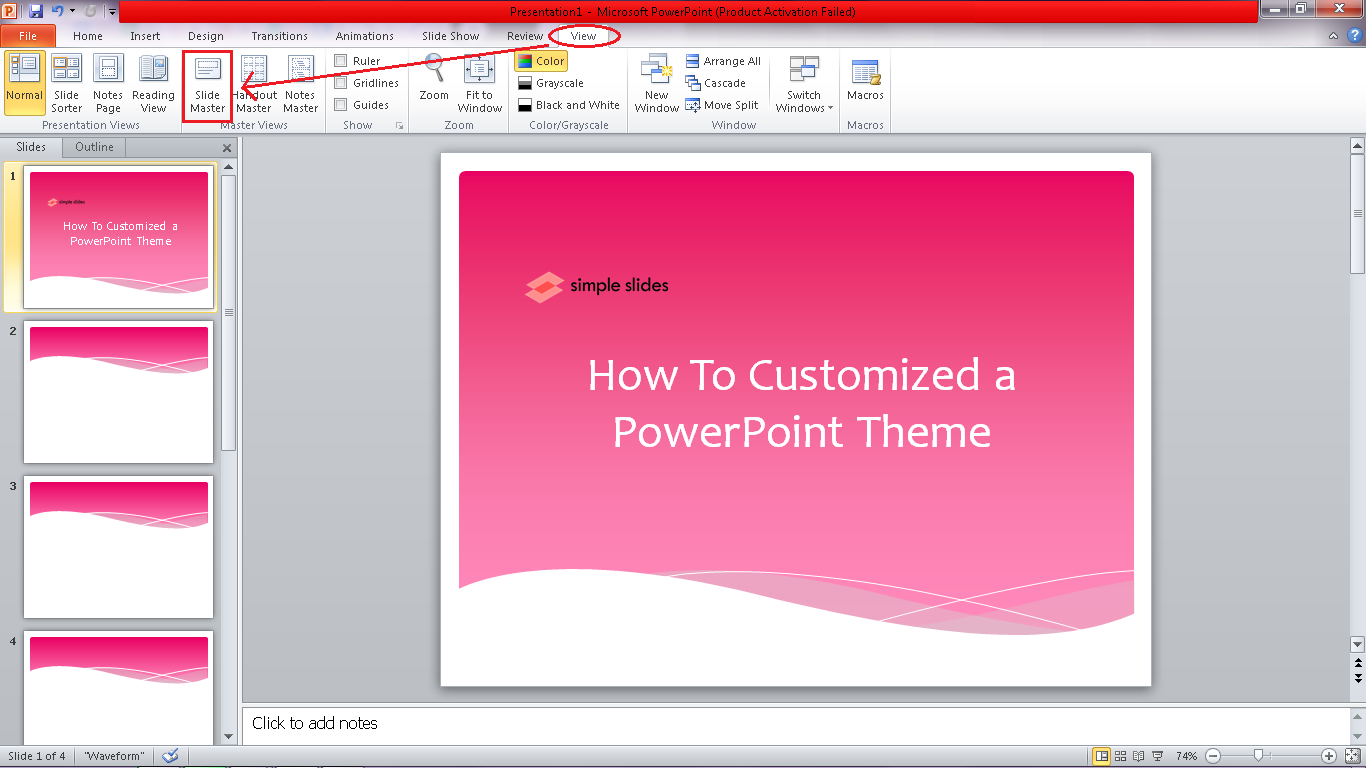
Task: Enable Guides display
Action: [340, 104]
